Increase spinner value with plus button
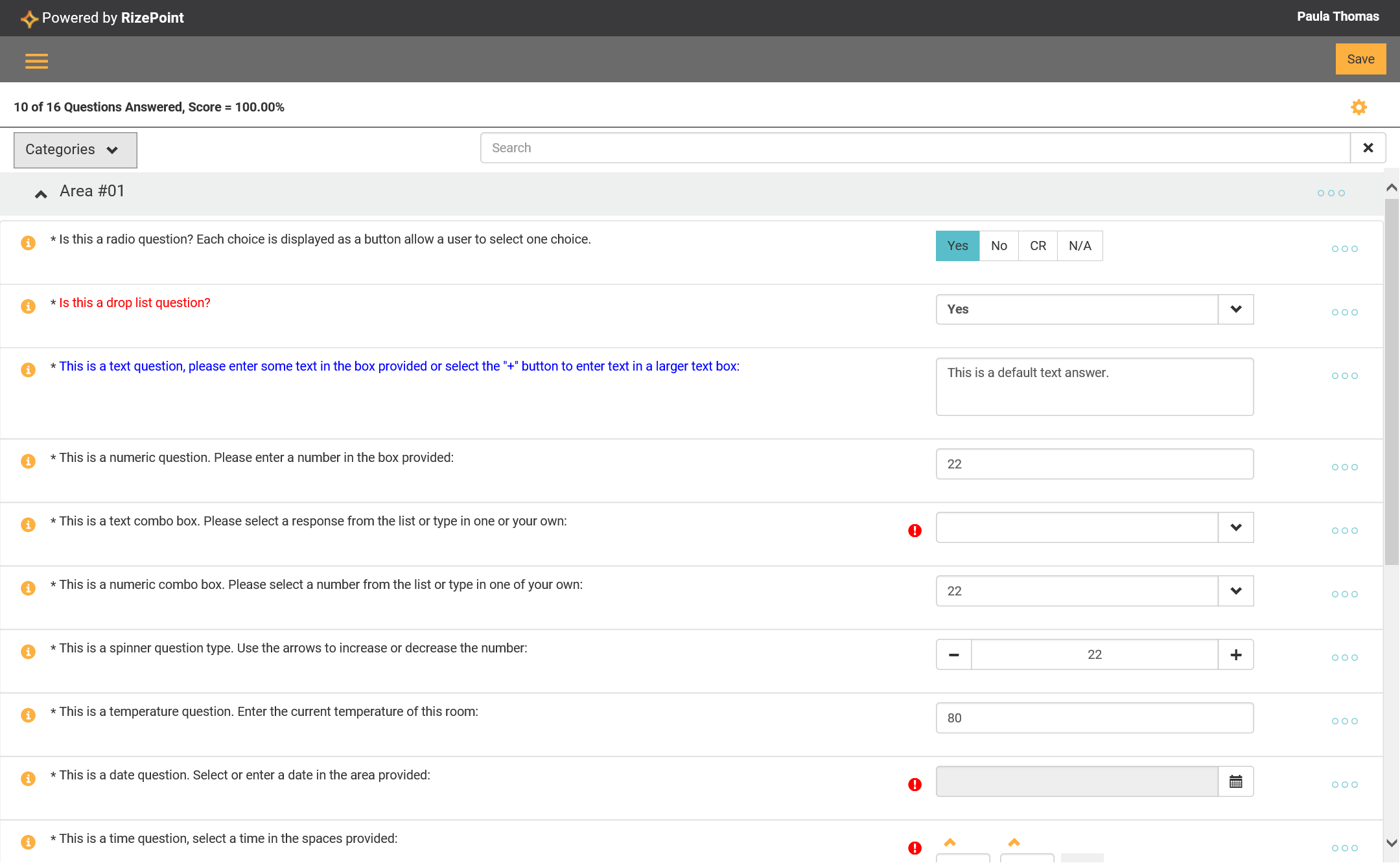Screen dimensions: 1400x863 1235,654
